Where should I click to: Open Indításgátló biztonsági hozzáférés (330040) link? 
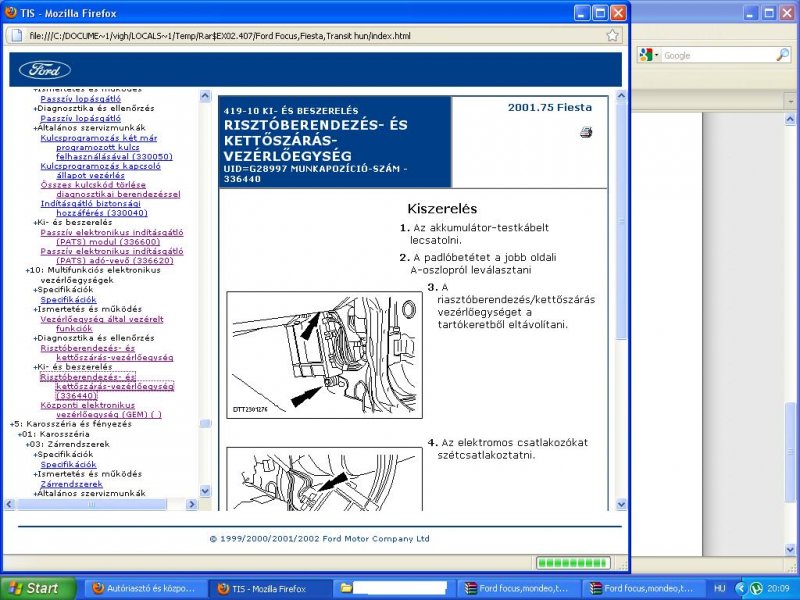point(94,208)
